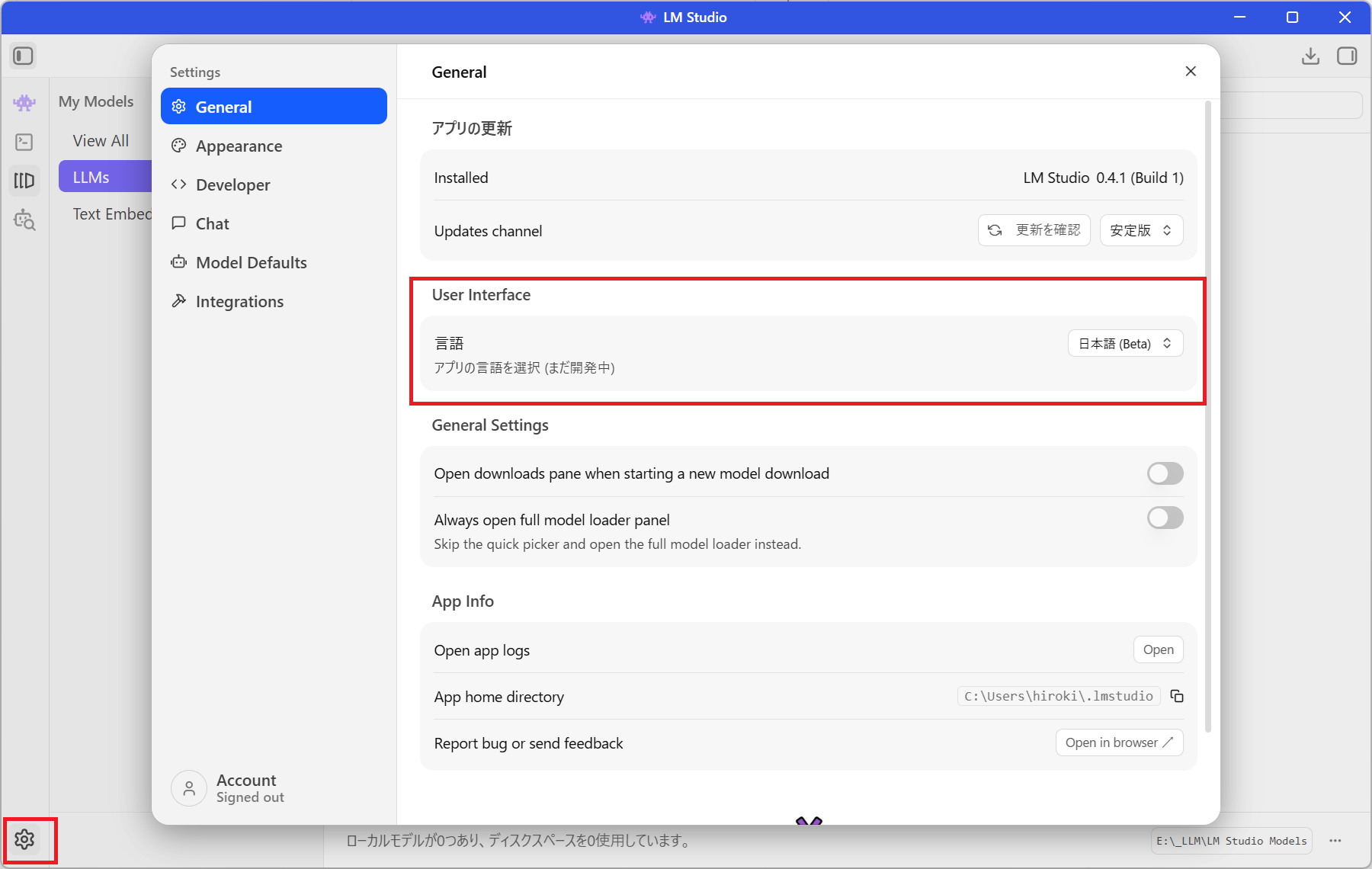Copy the App home directory path
This screenshot has width=1372, height=869.
(1177, 696)
